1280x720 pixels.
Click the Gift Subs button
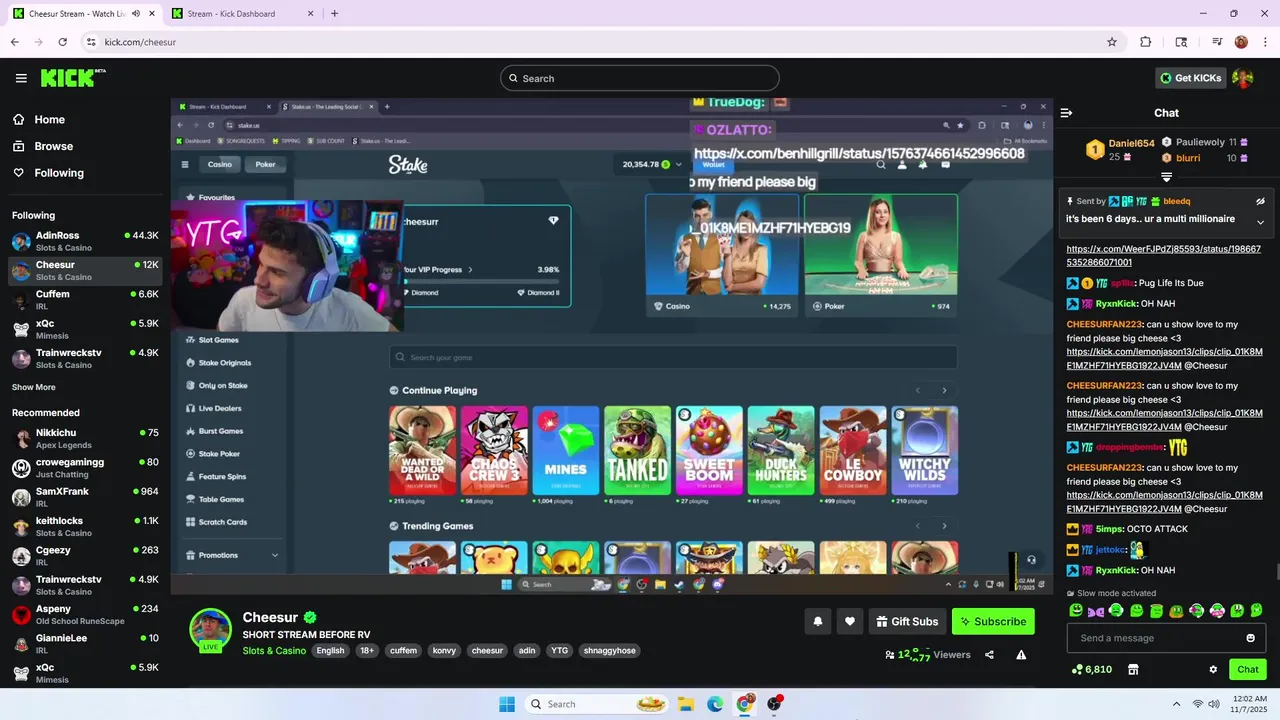click(x=907, y=621)
